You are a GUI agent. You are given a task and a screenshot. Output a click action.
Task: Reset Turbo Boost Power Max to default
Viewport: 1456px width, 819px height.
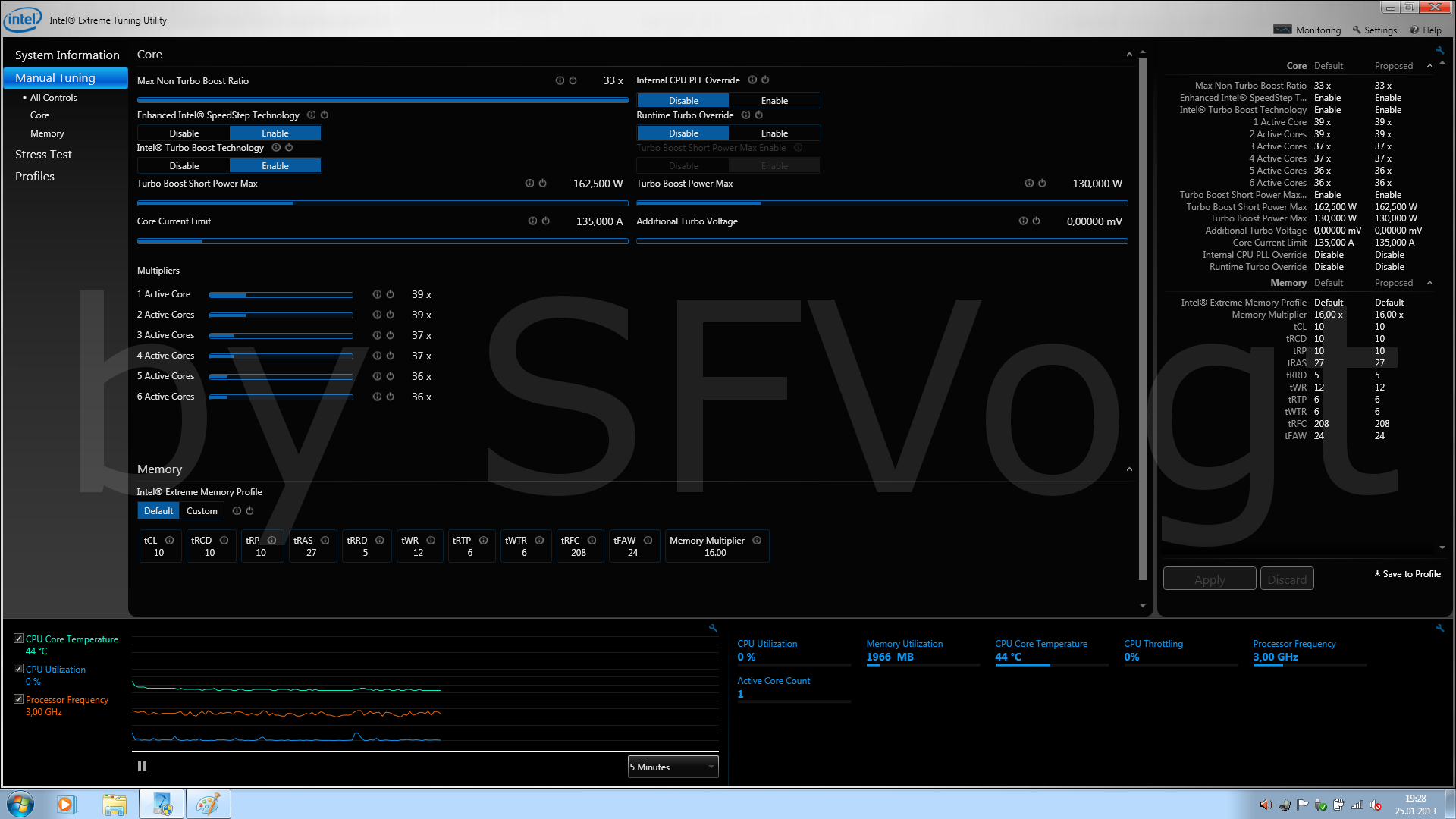coord(1042,184)
